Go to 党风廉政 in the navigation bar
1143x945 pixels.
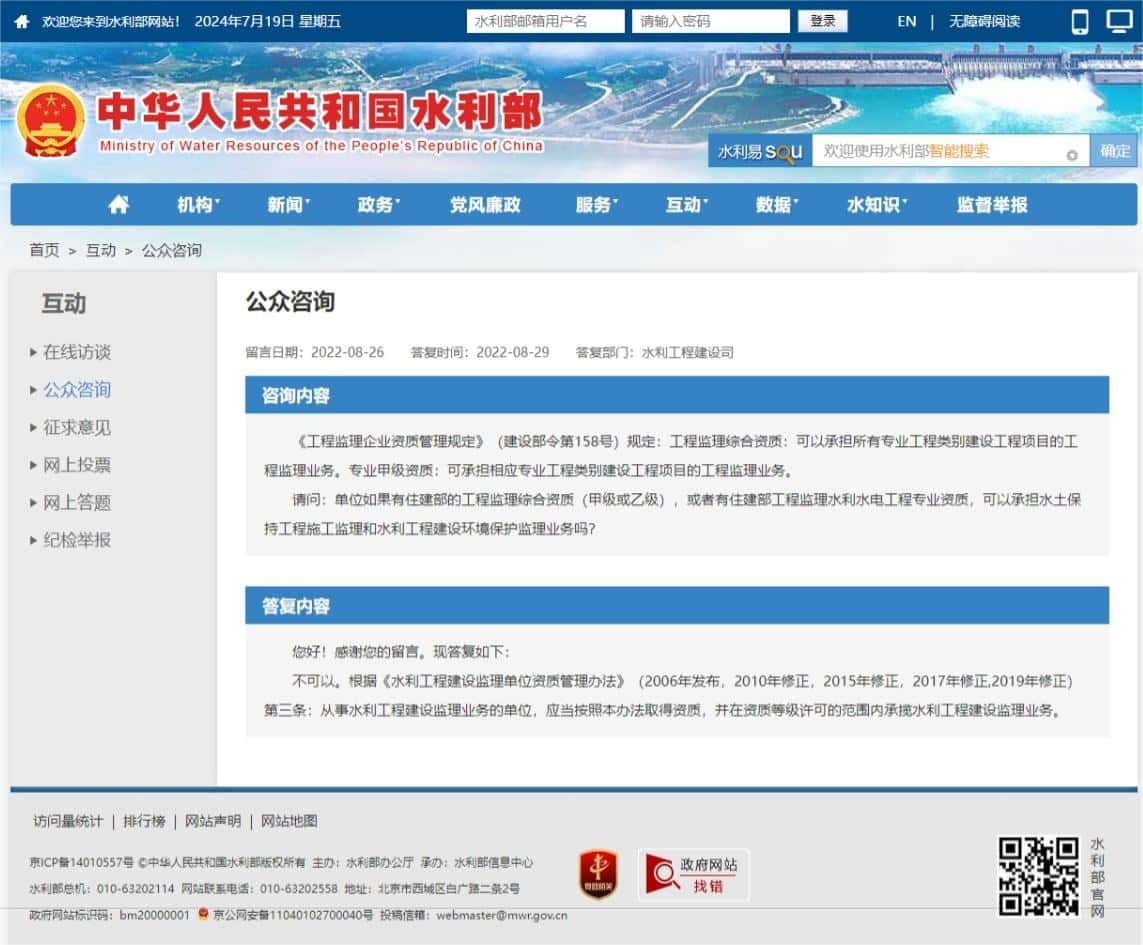click(485, 205)
